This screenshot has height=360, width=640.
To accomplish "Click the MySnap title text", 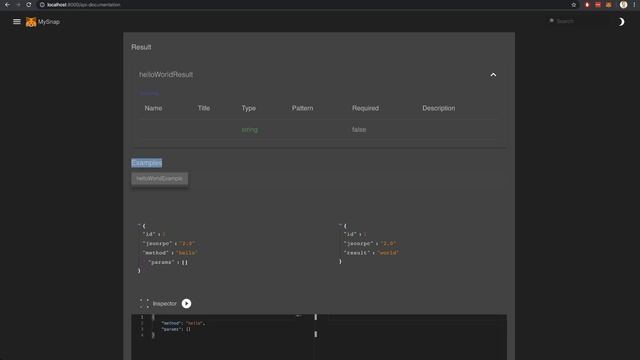I will [x=49, y=22].
